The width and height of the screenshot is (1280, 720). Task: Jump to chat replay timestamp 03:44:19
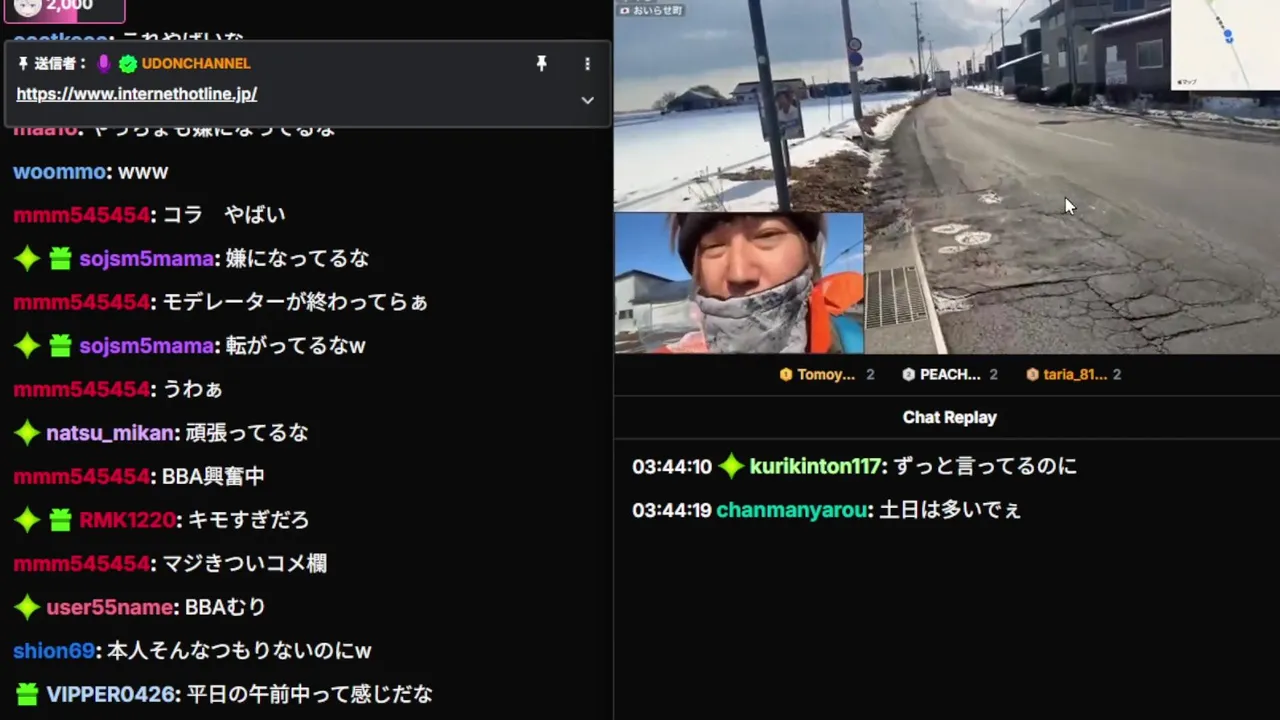pyautogui.click(x=671, y=511)
